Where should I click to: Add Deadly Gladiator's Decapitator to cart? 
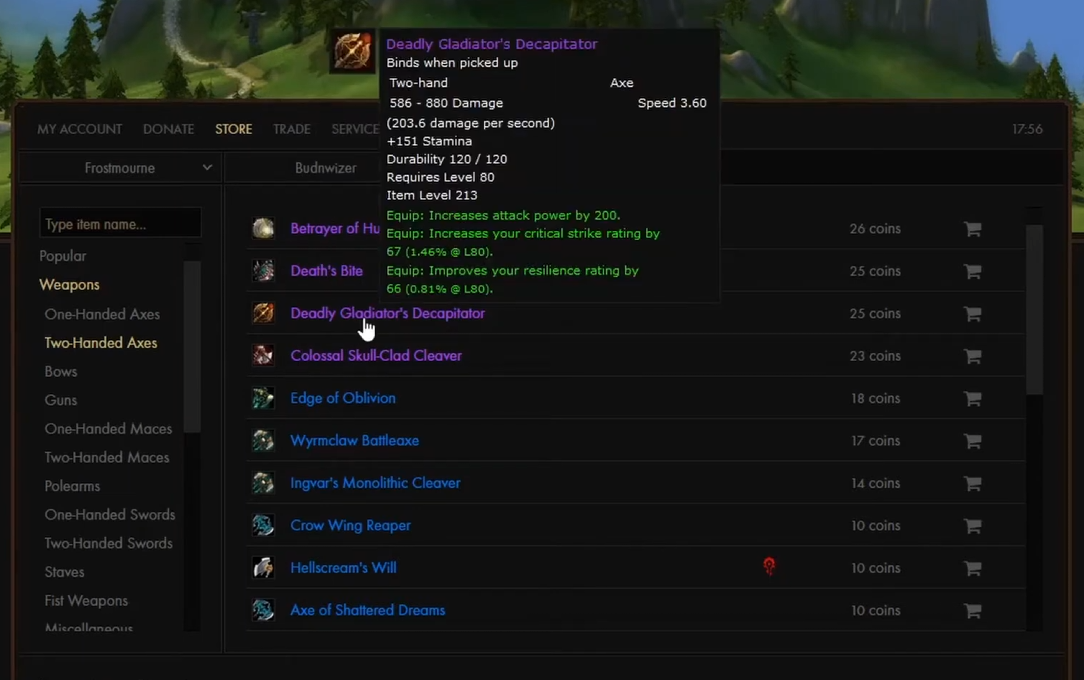pos(973,314)
